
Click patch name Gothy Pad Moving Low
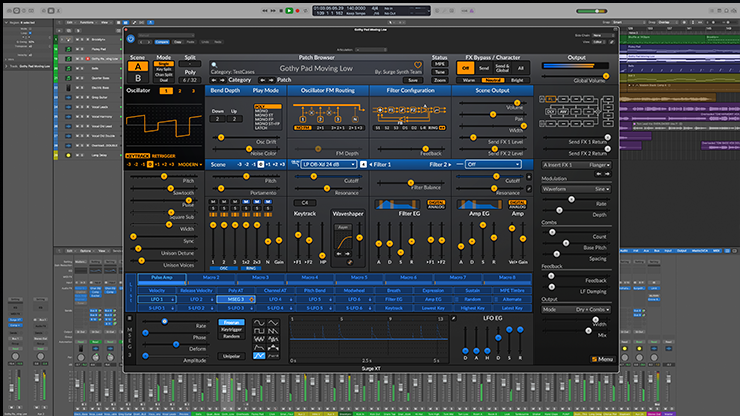click(x=316, y=68)
